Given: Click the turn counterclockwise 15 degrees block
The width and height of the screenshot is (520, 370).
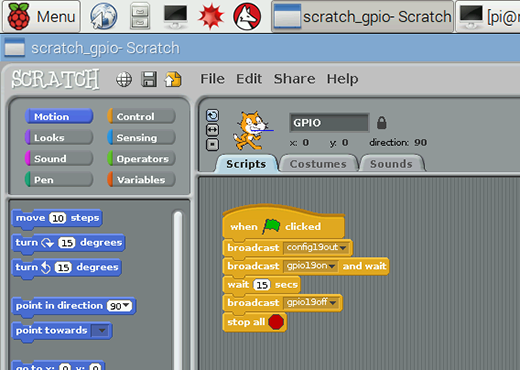Looking at the screenshot, I should [x=67, y=268].
